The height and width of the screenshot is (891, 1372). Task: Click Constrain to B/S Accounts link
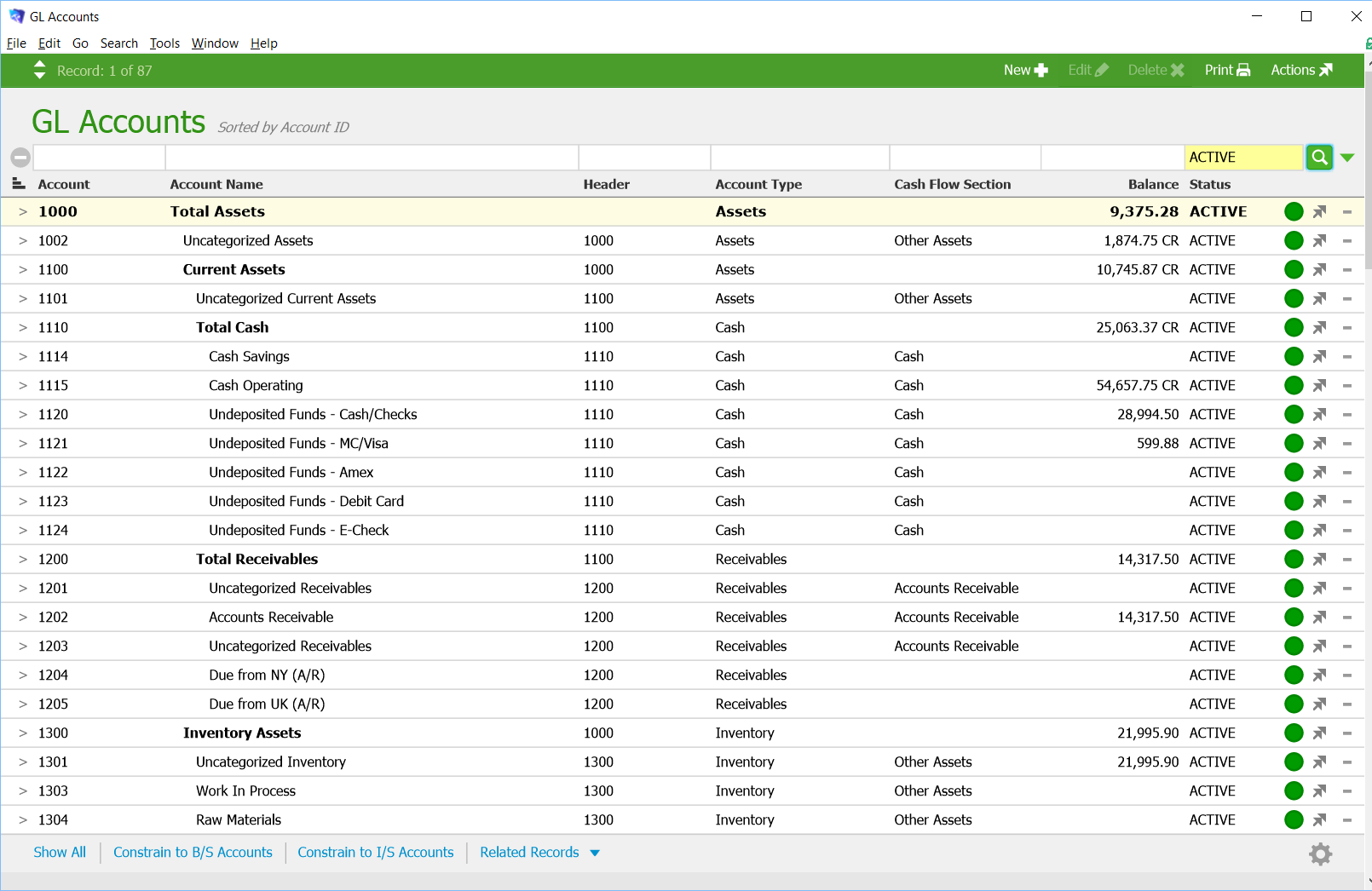(x=193, y=853)
